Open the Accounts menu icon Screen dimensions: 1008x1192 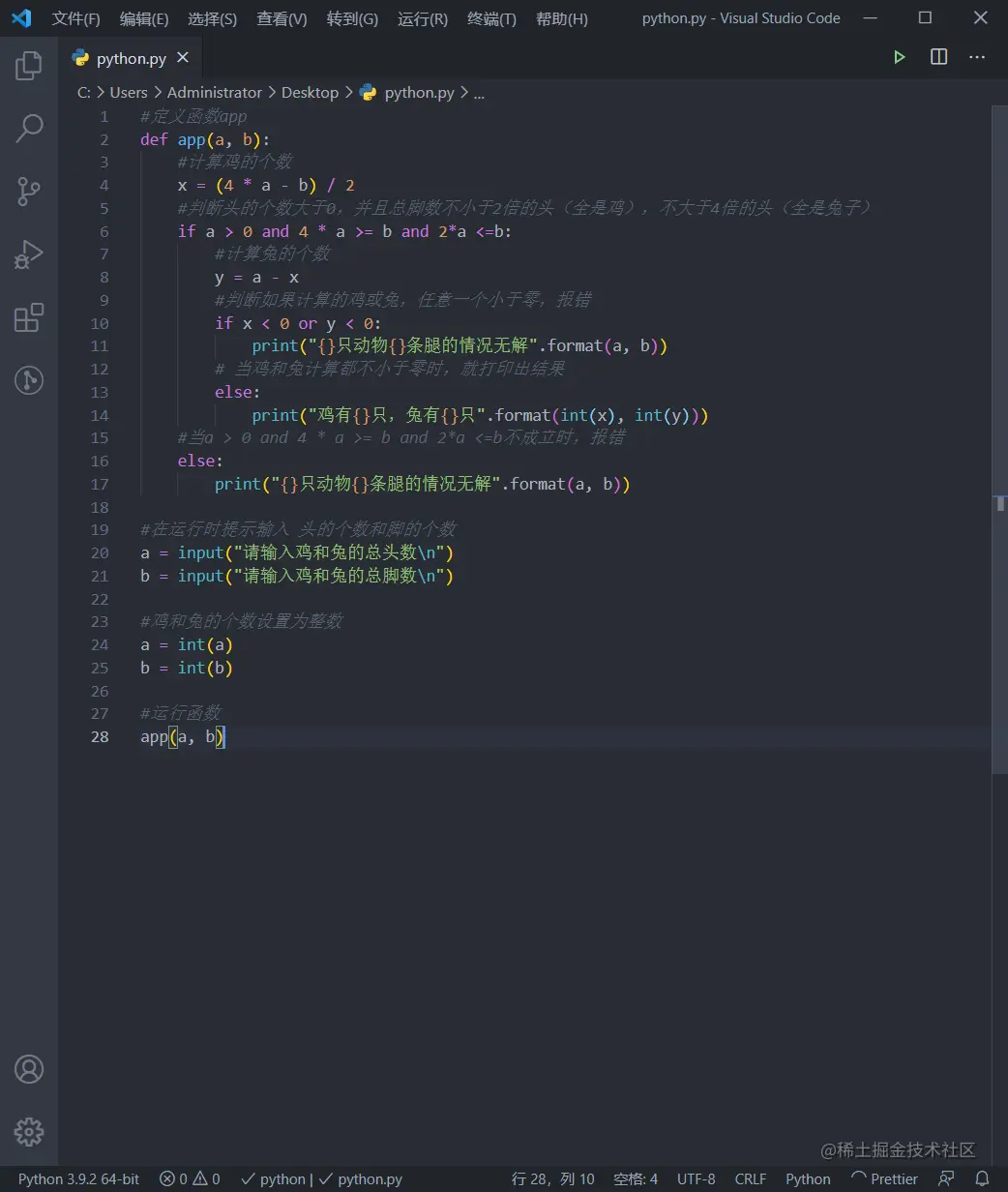click(29, 1069)
